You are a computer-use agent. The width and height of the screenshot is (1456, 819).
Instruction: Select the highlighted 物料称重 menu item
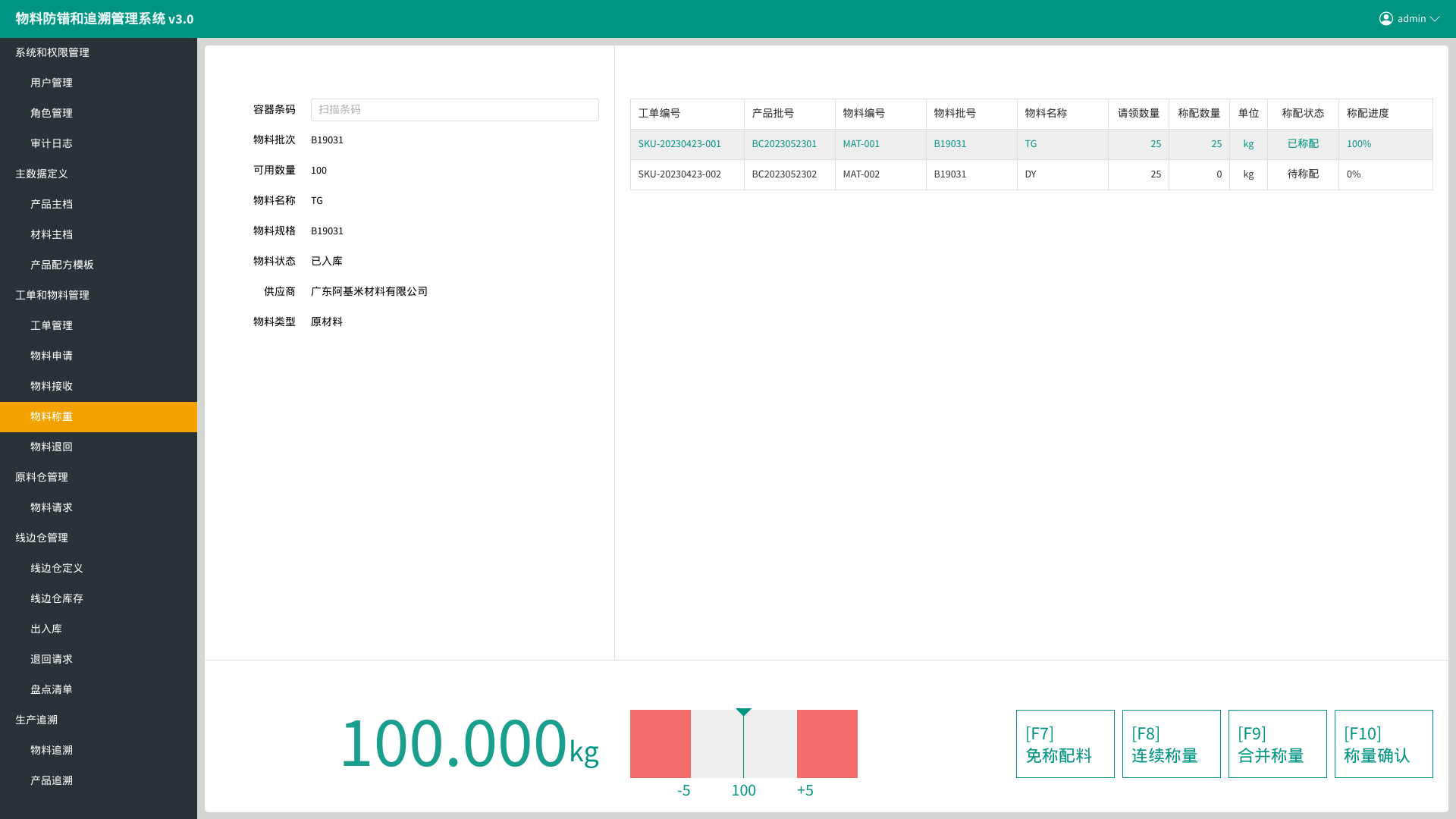point(99,417)
